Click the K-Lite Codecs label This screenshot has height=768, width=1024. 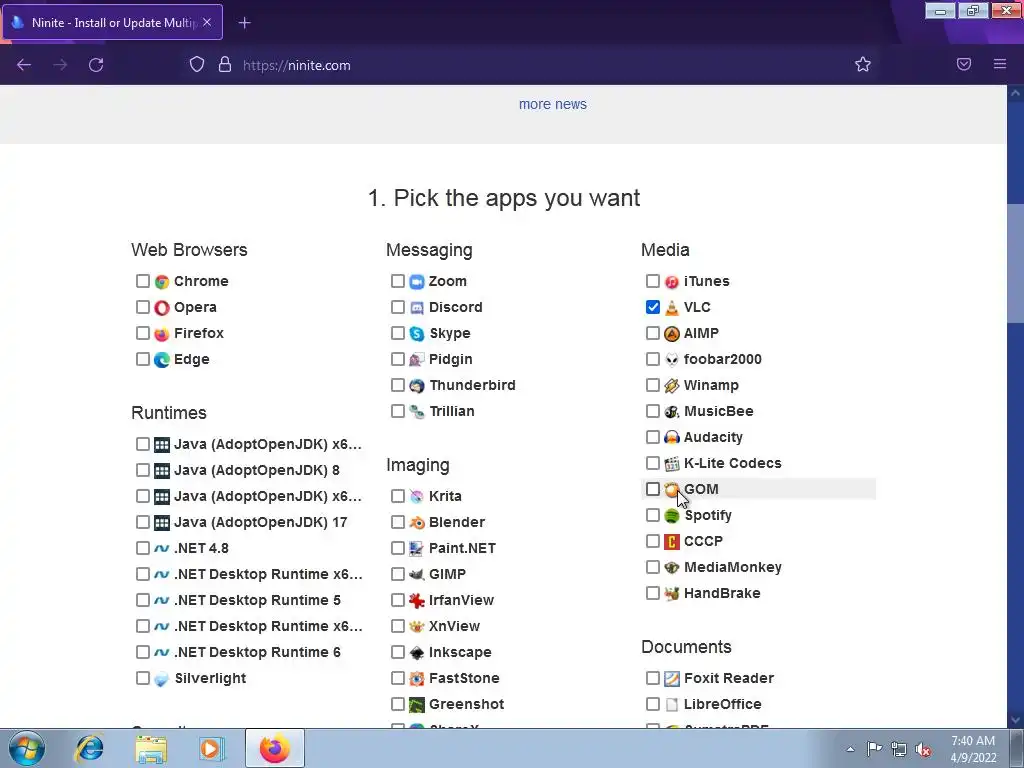point(733,463)
